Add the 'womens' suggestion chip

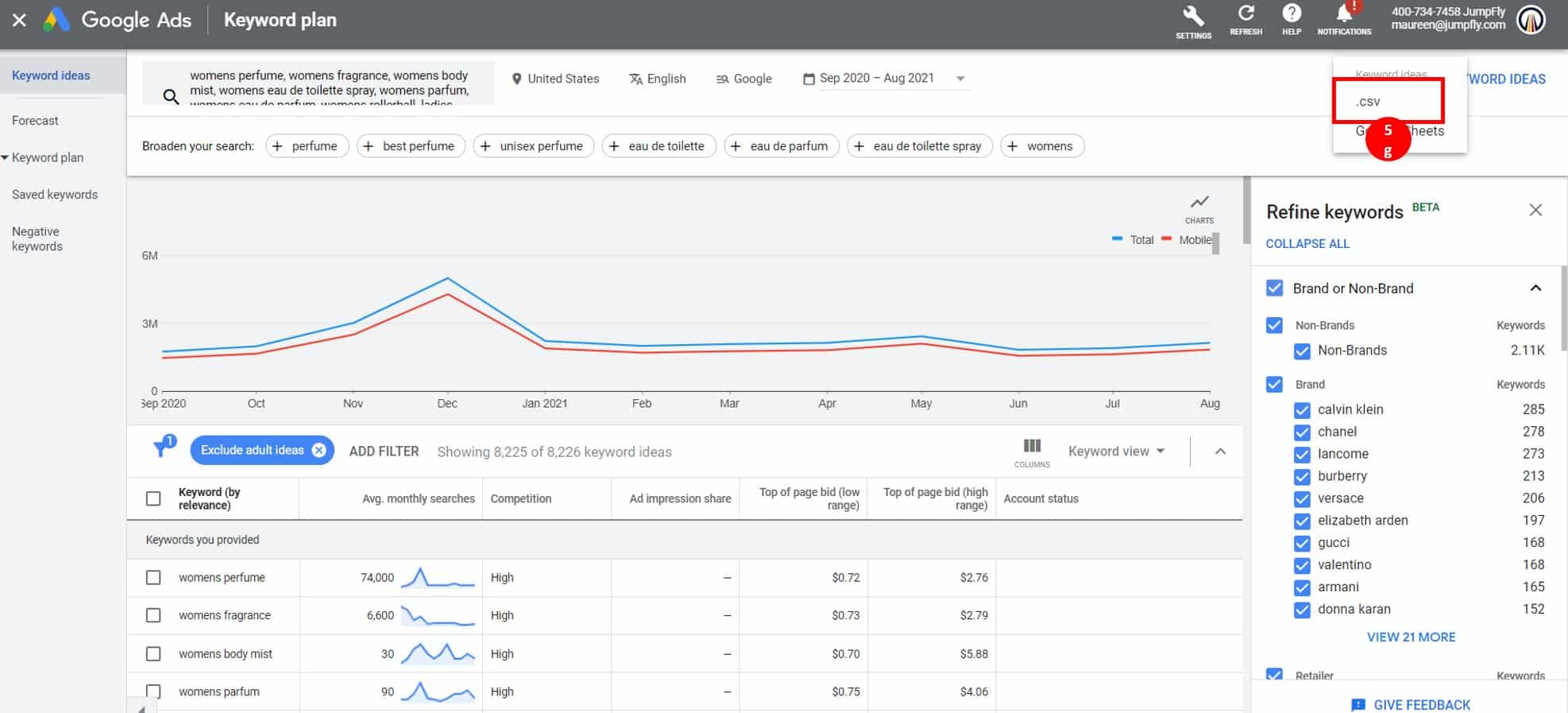tap(1042, 146)
